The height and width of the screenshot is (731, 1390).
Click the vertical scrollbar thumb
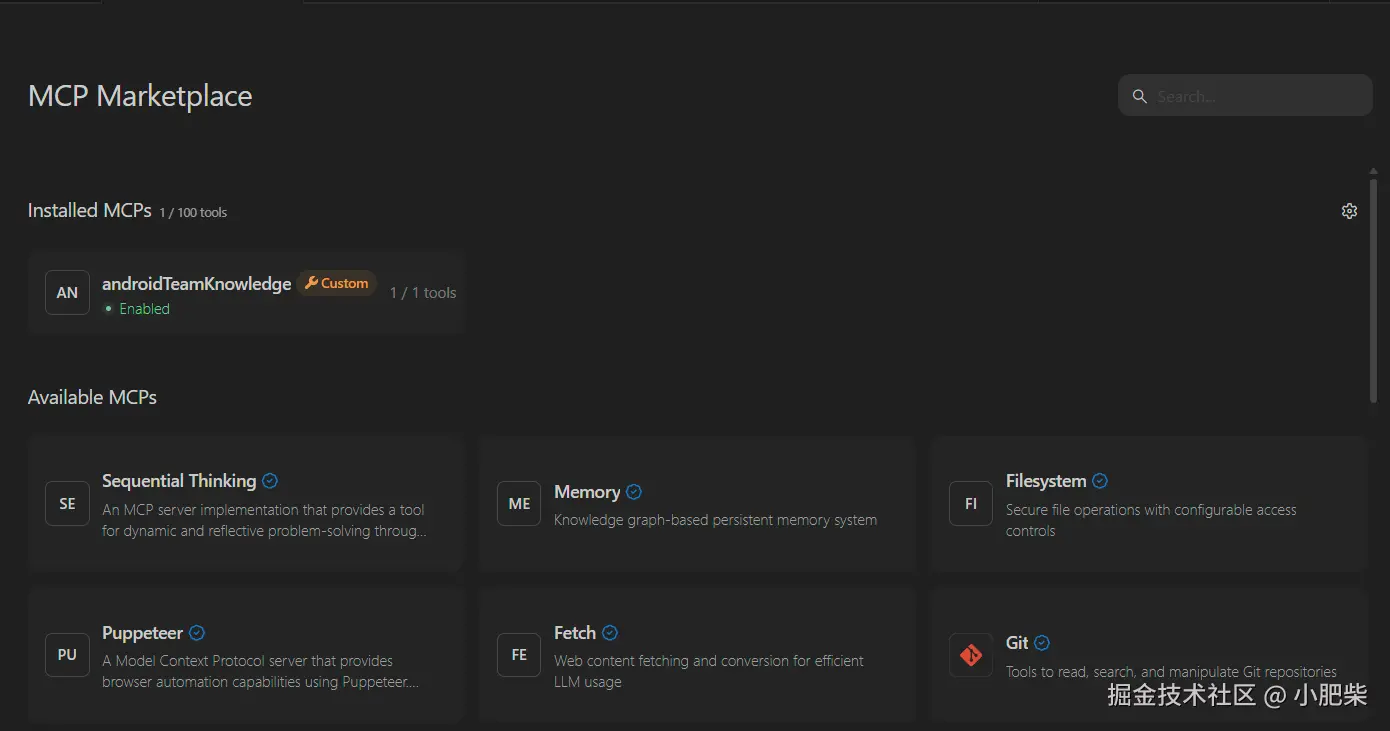pyautogui.click(x=1374, y=290)
